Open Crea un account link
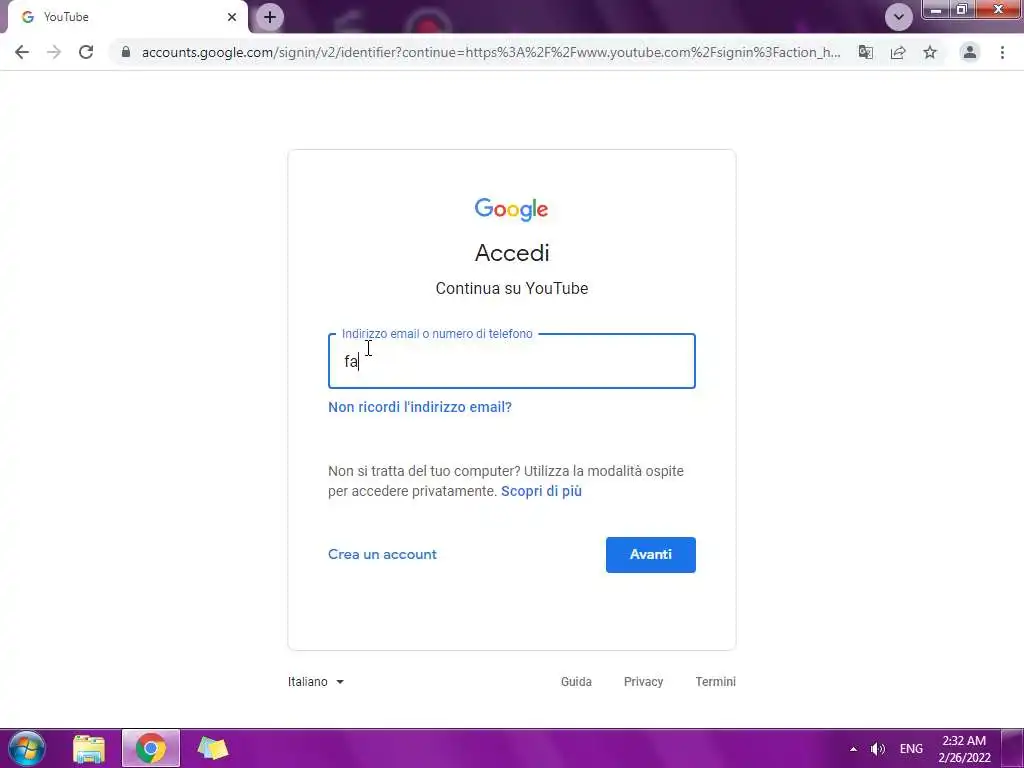Viewport: 1024px width, 768px height. pos(382,554)
